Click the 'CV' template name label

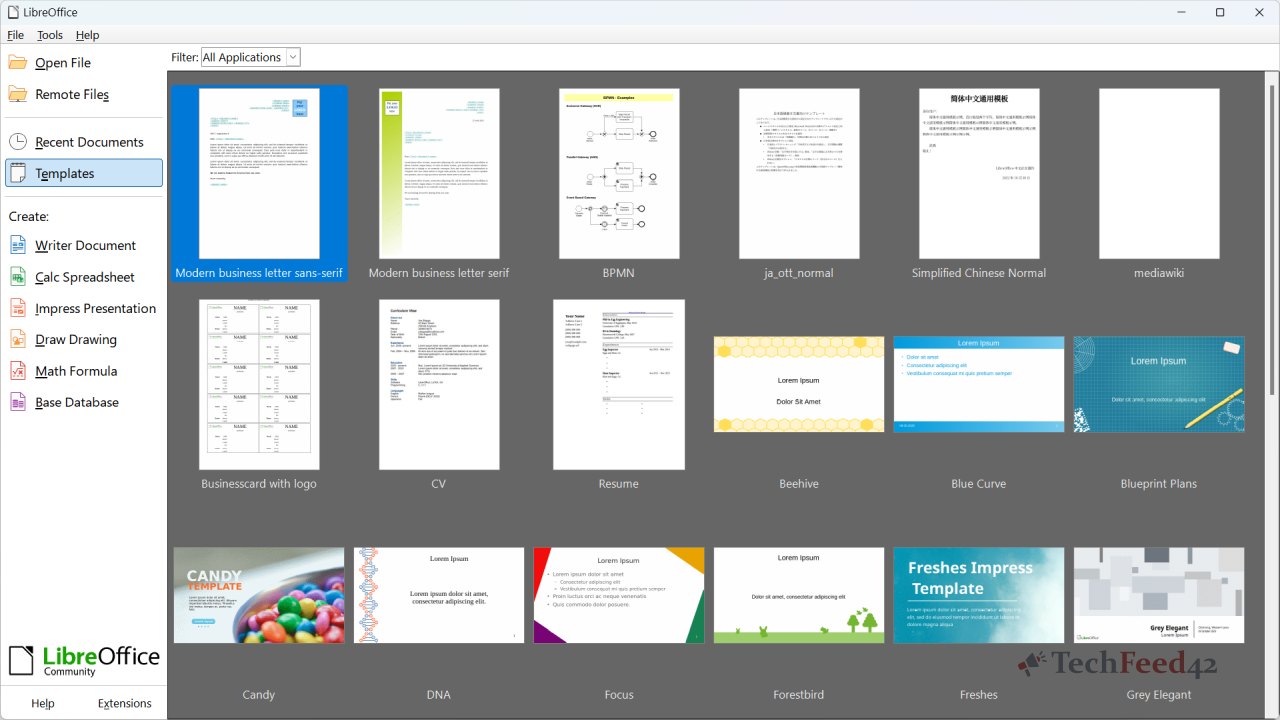439,484
